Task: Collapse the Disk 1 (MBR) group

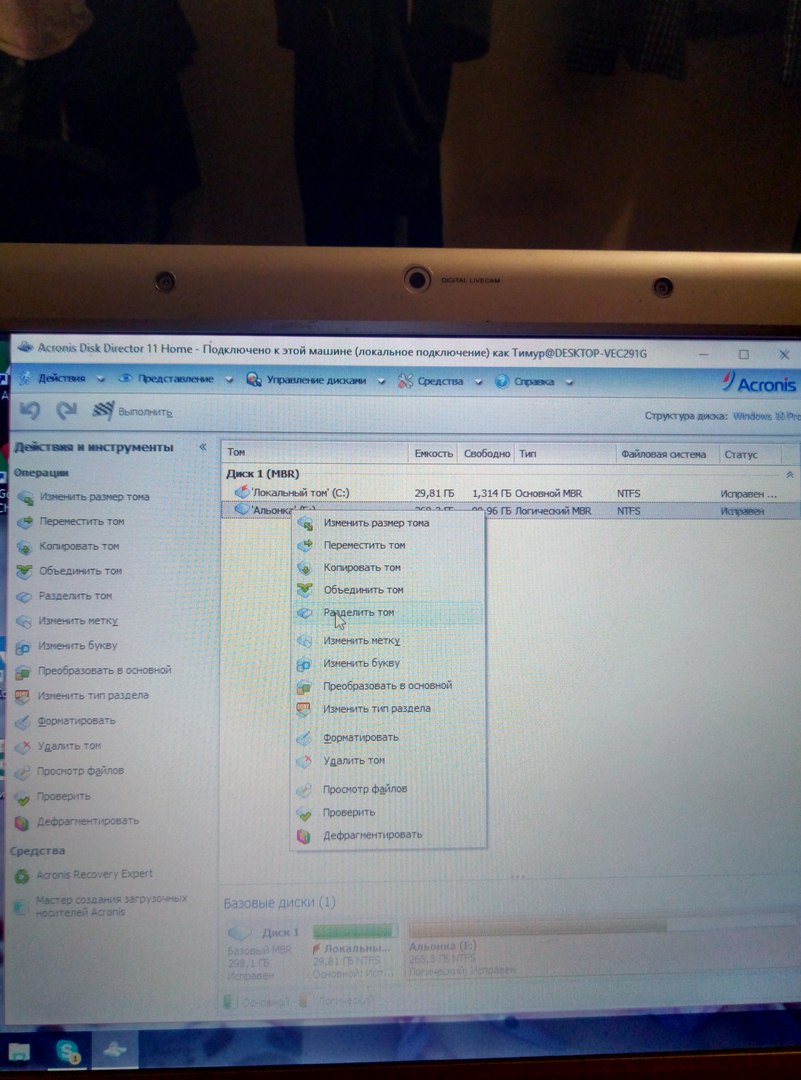Action: [790, 474]
